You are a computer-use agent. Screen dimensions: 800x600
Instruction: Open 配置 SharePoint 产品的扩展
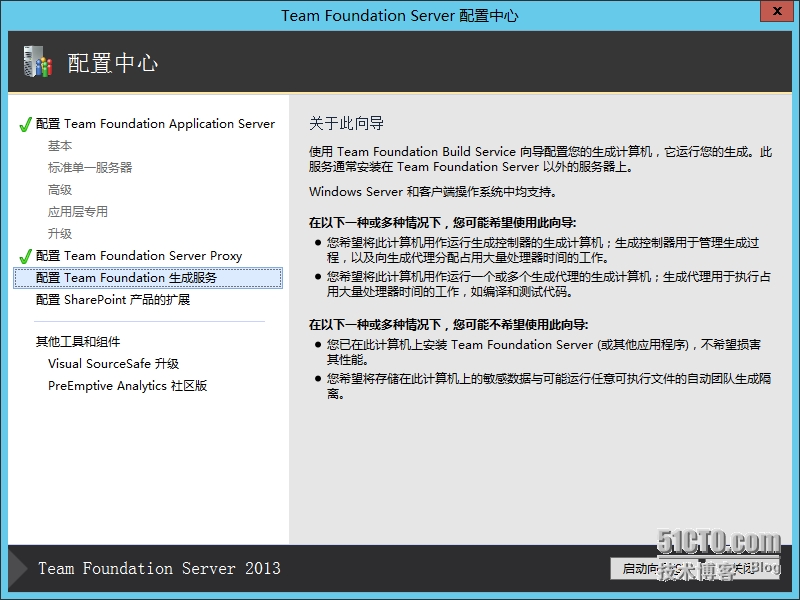tap(113, 299)
